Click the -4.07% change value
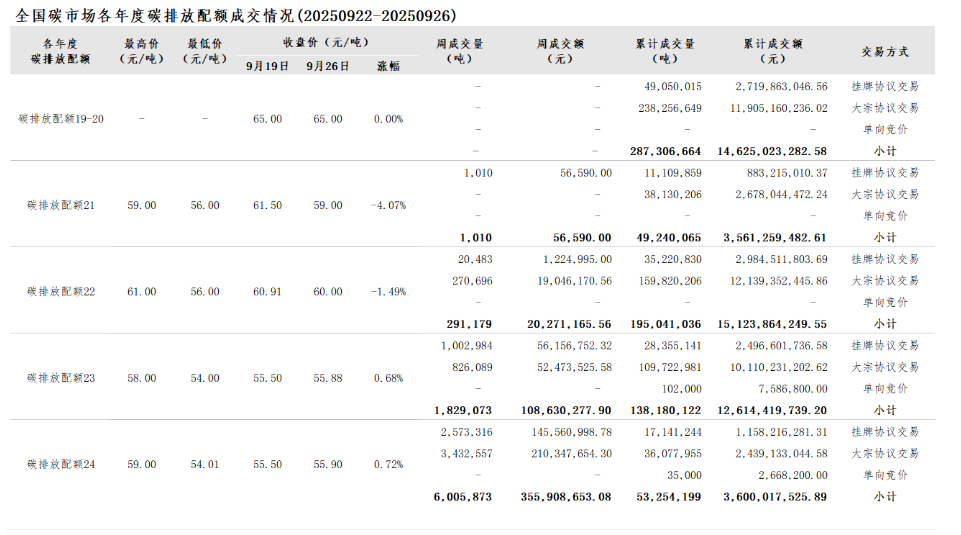Screen dimensions: 961x535 coord(388,205)
